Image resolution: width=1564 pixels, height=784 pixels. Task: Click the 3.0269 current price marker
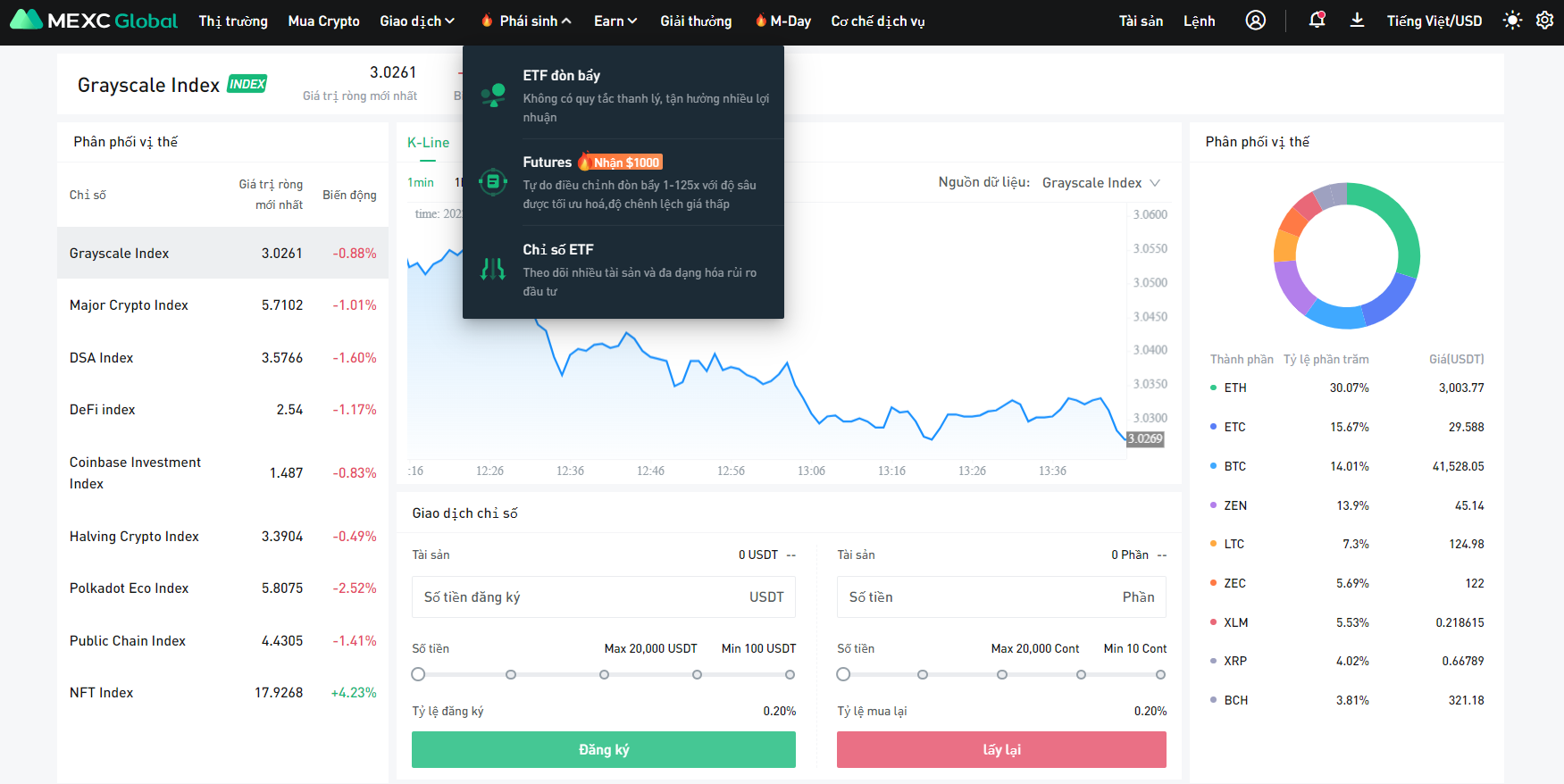[1145, 438]
